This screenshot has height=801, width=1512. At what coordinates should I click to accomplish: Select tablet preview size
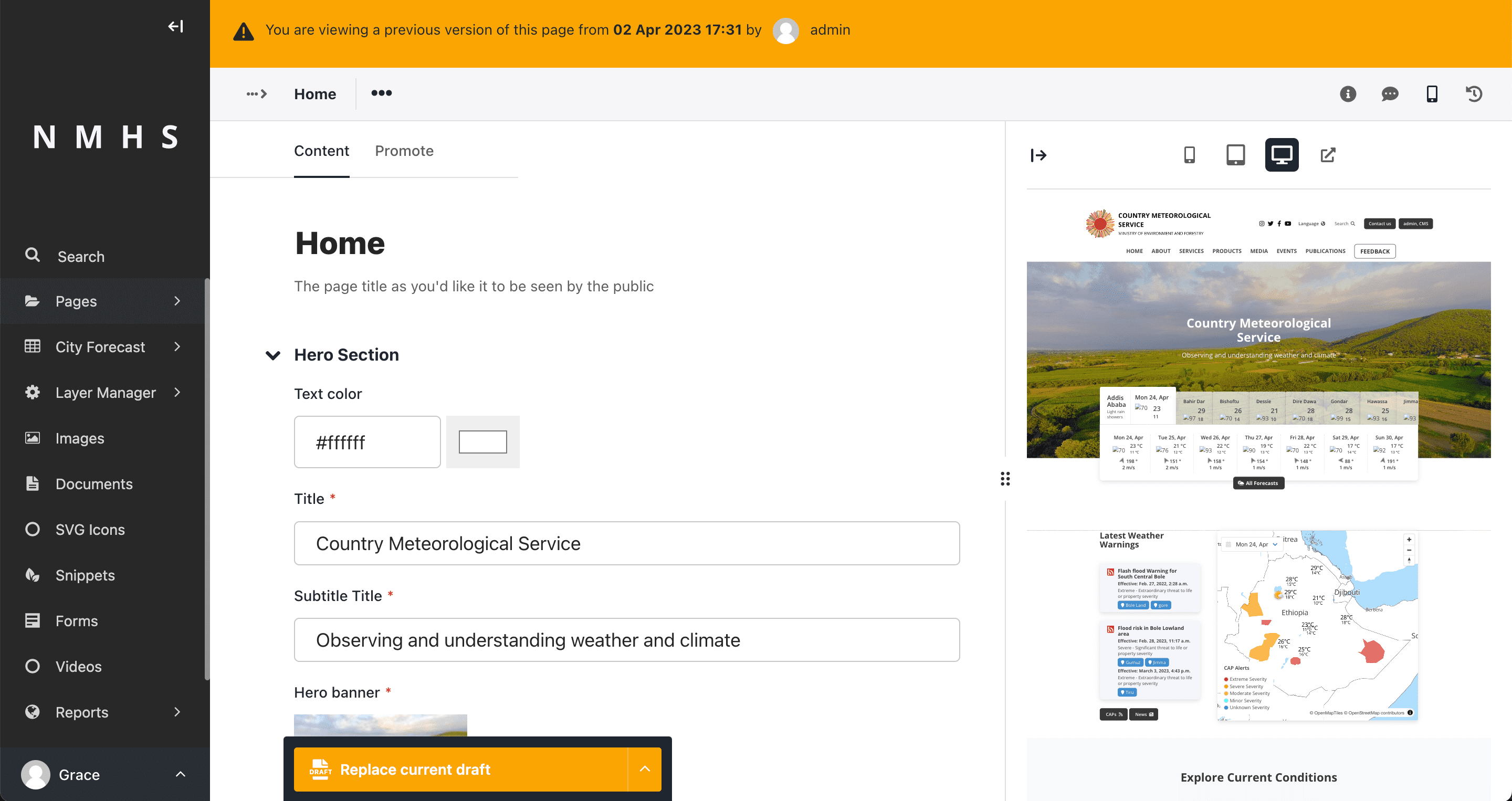pos(1235,155)
